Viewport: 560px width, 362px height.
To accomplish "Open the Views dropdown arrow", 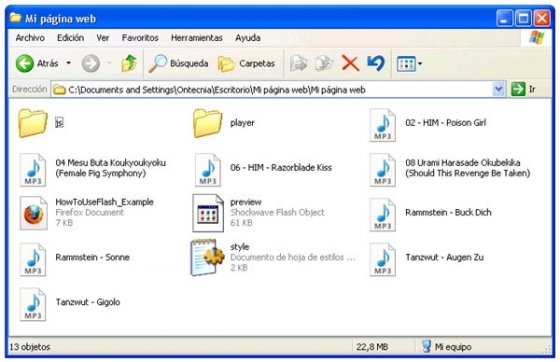I will pyautogui.click(x=420, y=64).
